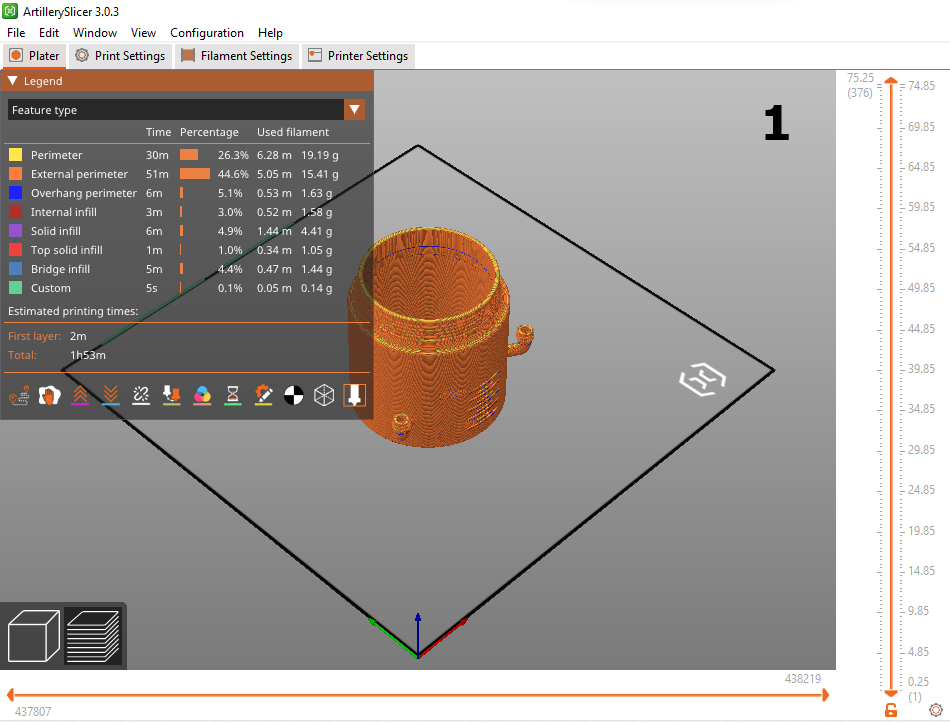
Task: Toggle Custom G-codes gear-pencil icon
Action: pyautogui.click(x=263, y=396)
